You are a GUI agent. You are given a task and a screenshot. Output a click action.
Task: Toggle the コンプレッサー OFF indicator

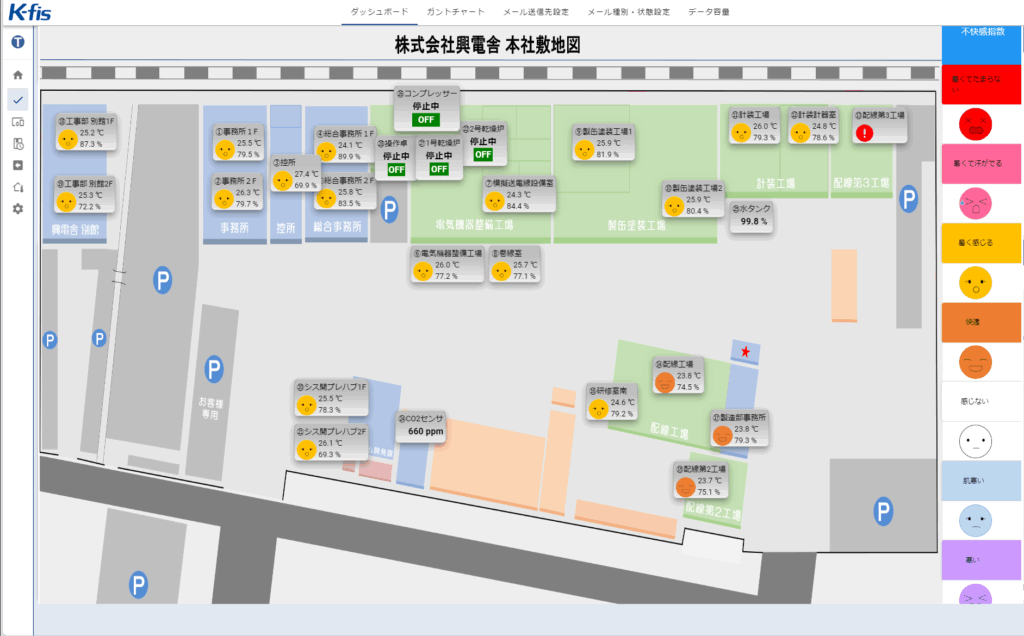pos(426,120)
